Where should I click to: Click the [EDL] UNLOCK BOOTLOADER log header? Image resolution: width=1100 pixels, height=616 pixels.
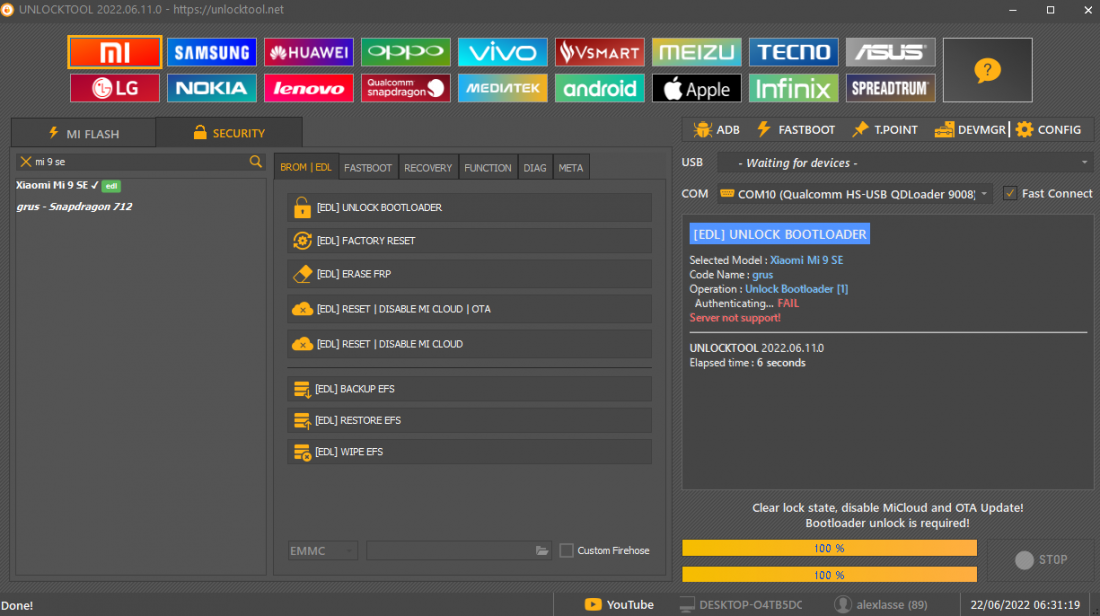coord(779,234)
